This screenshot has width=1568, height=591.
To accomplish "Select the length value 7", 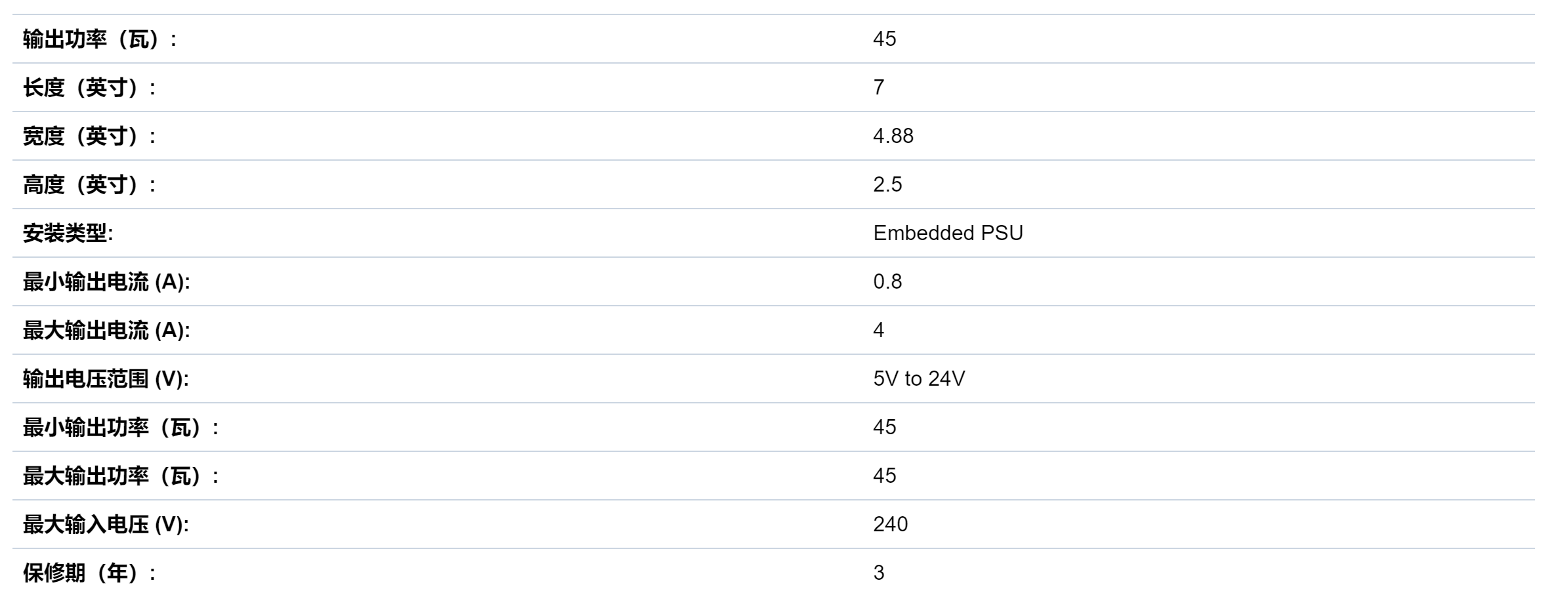I will tap(879, 87).
